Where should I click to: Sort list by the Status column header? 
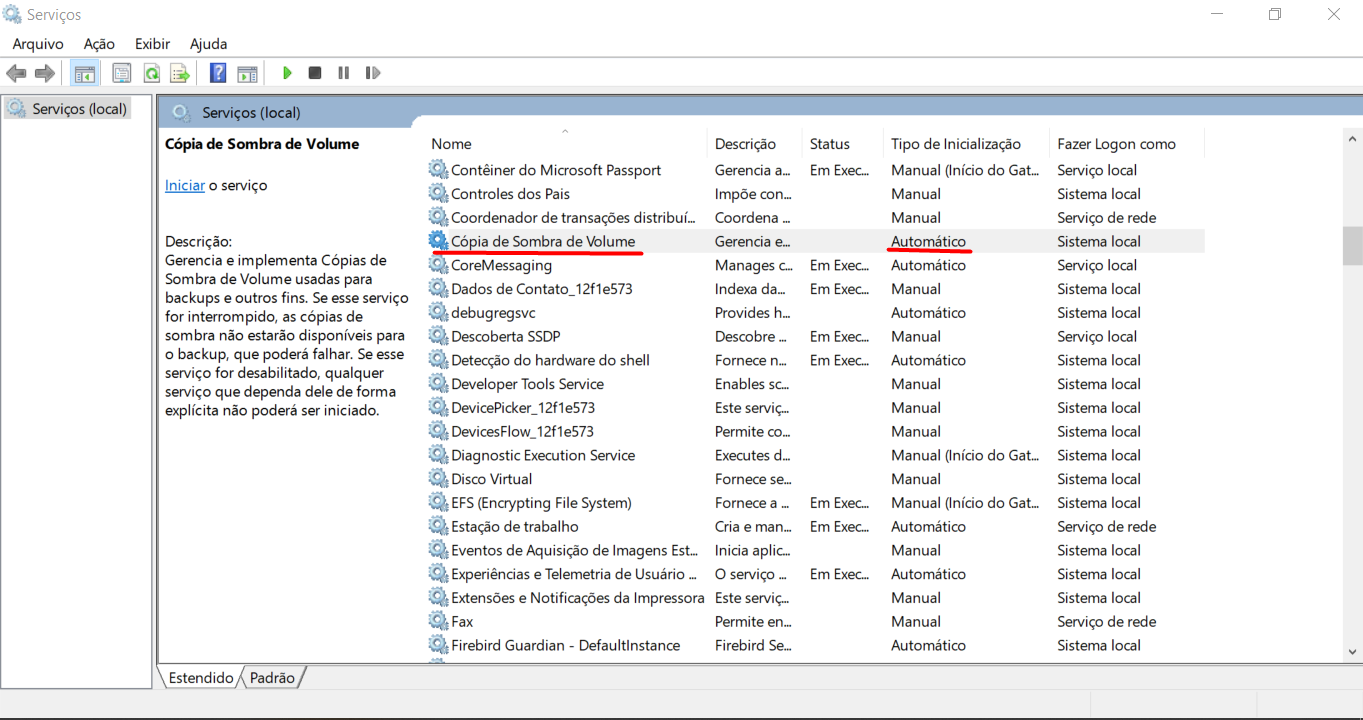(829, 144)
